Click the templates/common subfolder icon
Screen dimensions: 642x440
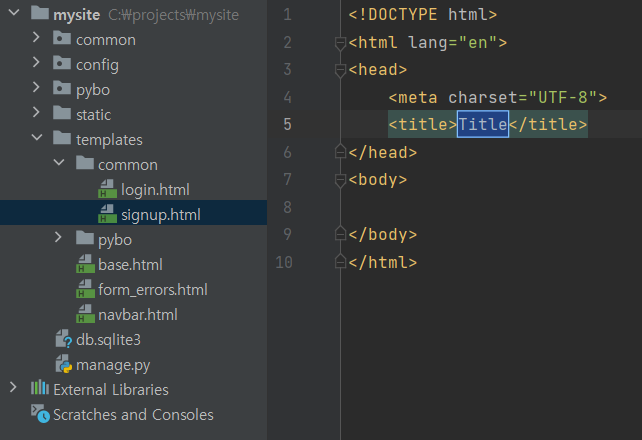pos(85,163)
